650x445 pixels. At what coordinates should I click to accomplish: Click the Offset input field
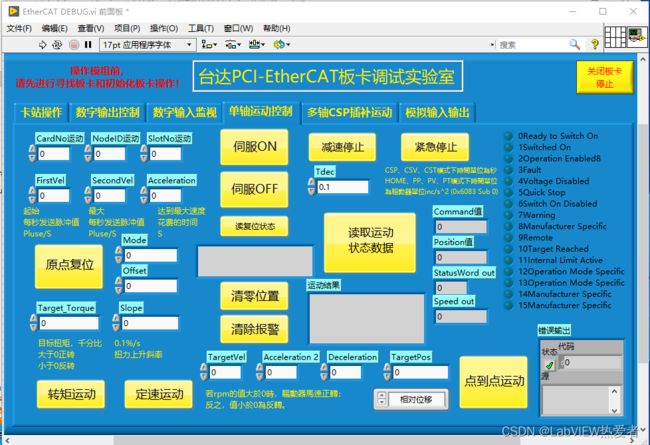point(150,285)
